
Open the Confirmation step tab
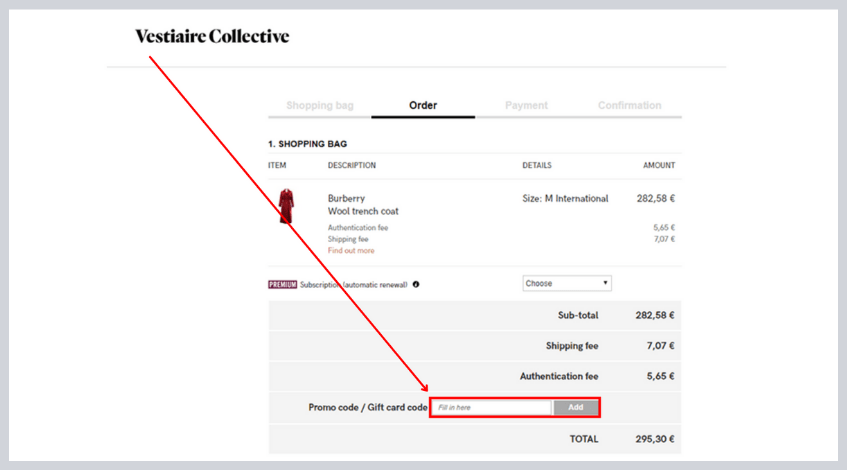629,105
